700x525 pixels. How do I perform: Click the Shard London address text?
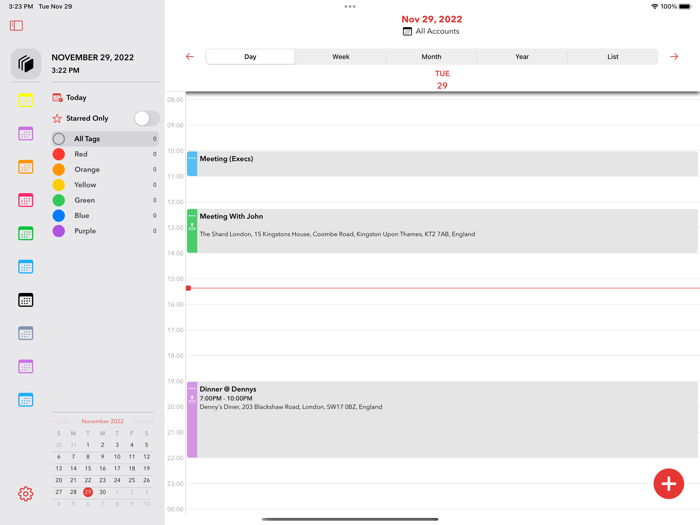tap(337, 234)
